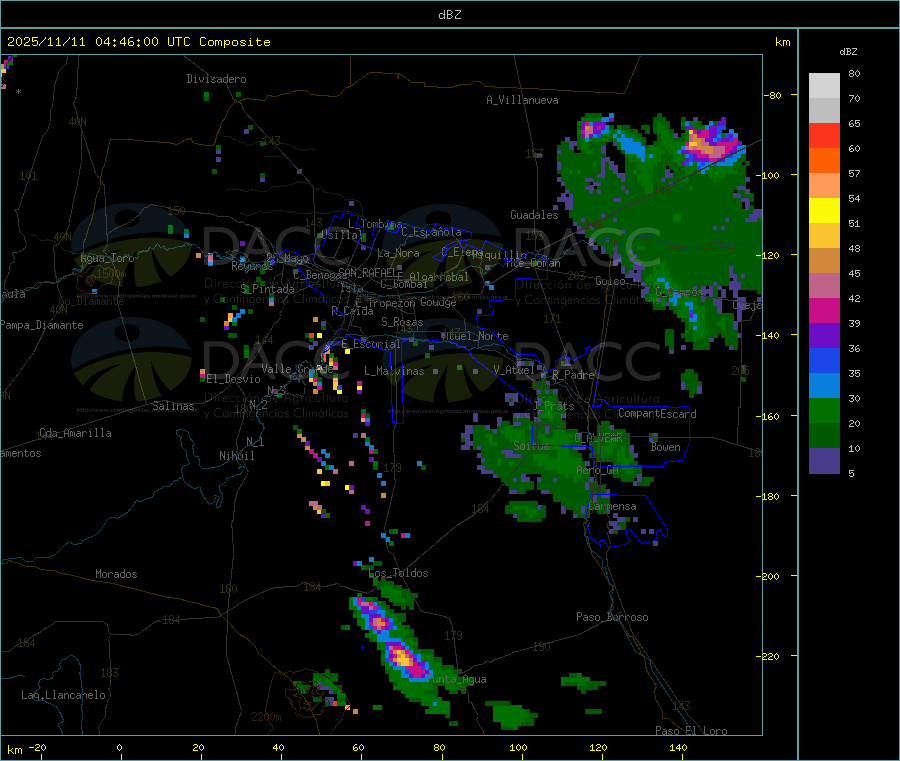Click the Goudge map label
This screenshot has width=900, height=761.
tap(438, 302)
